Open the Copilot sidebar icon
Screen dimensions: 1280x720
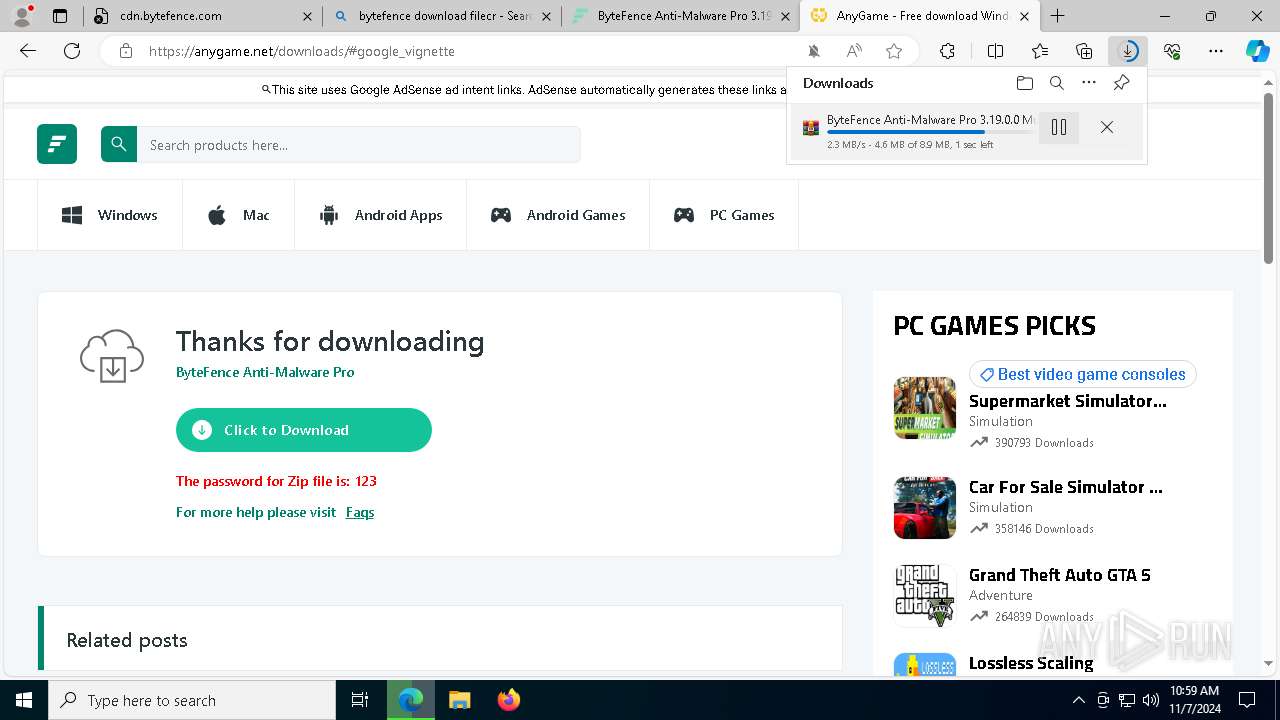click(x=1258, y=51)
